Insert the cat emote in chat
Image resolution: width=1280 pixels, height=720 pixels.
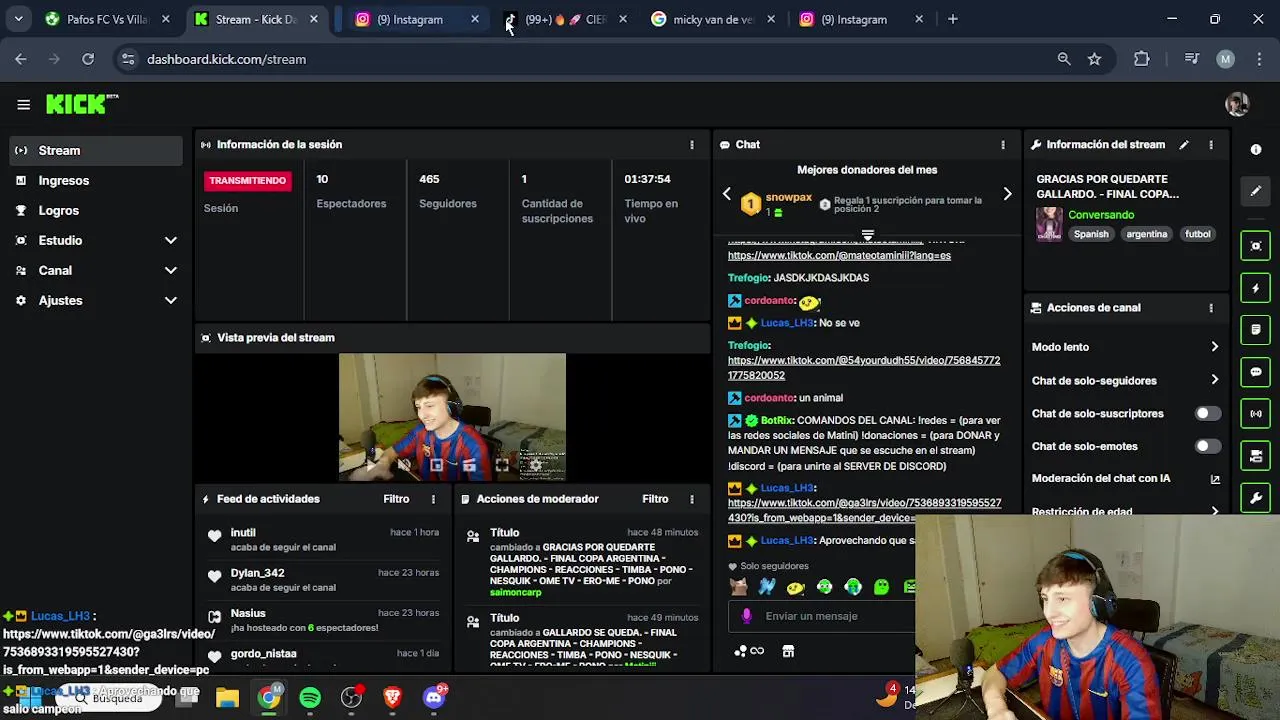[x=738, y=587]
